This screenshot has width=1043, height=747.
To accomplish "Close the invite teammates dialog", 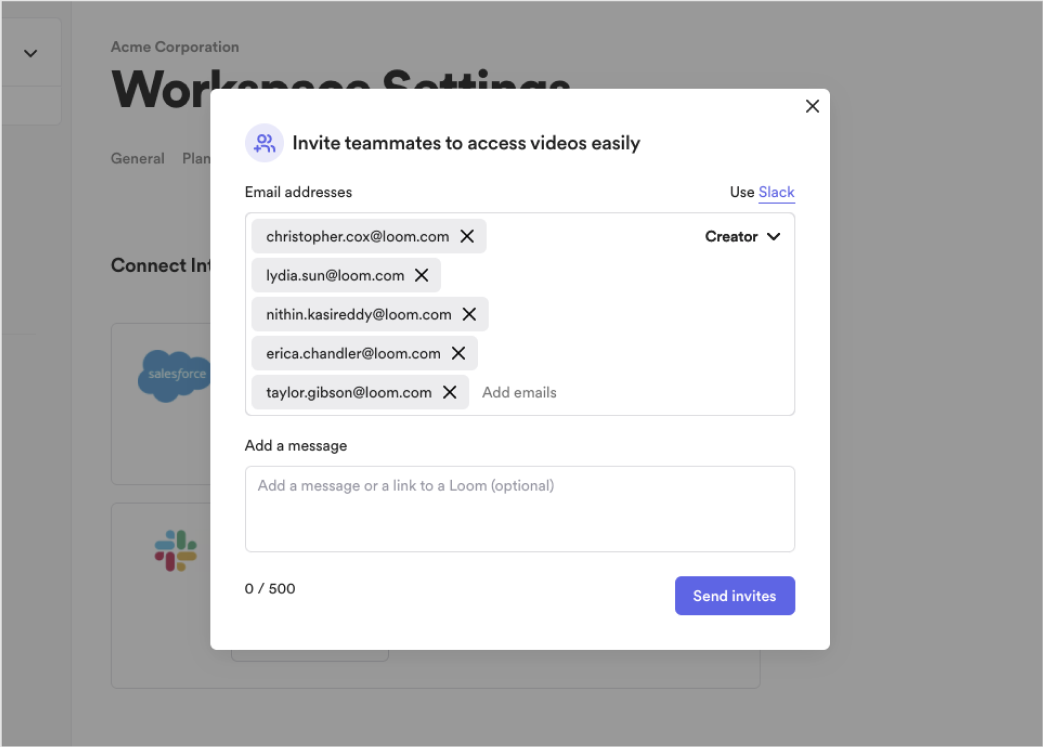I will click(x=812, y=106).
